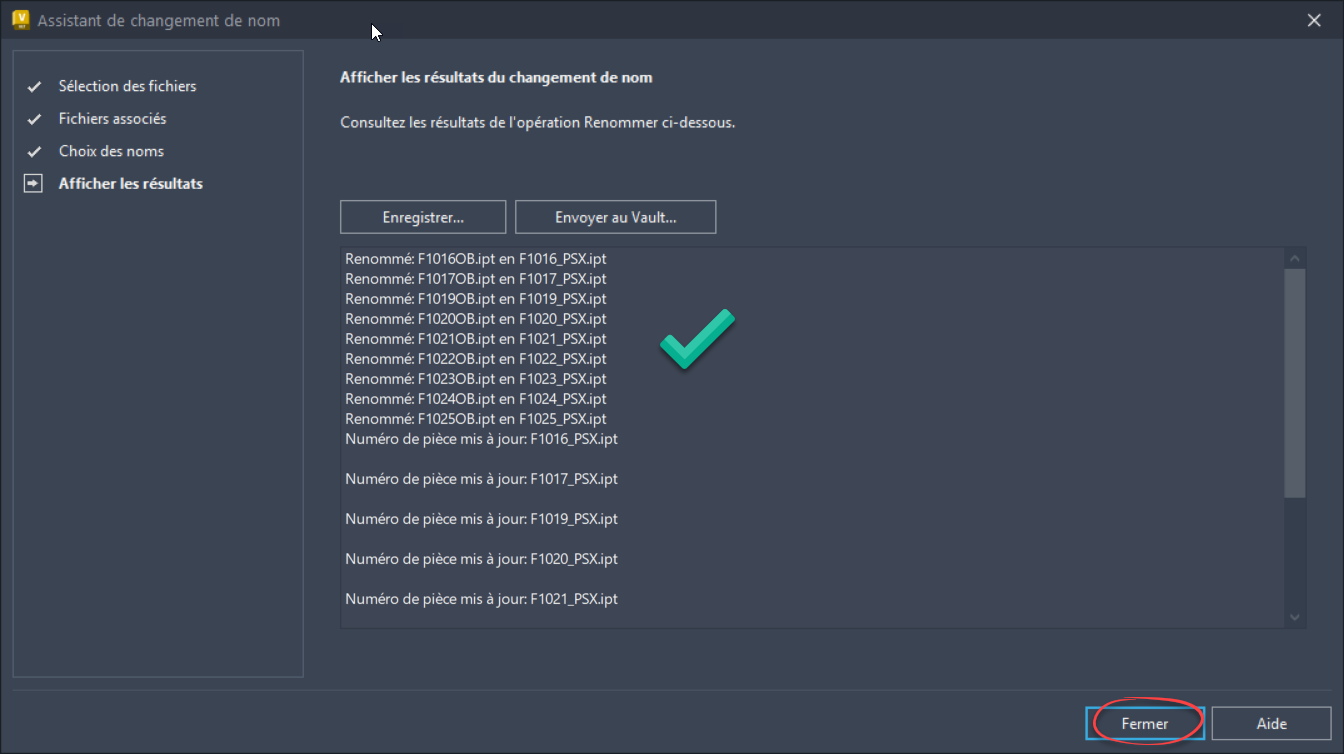Click checkmark icon beside Fichiers associés
The height and width of the screenshot is (754, 1344).
click(34, 119)
